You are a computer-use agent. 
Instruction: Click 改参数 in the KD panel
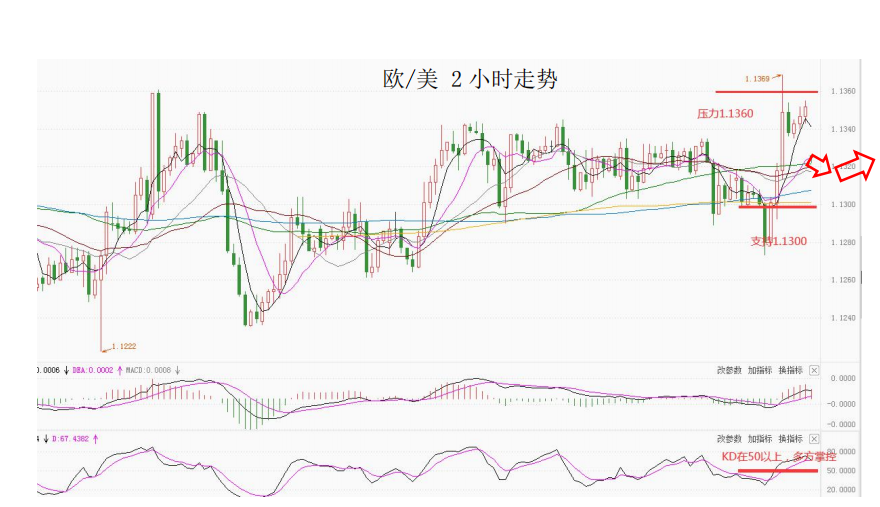click(729, 439)
